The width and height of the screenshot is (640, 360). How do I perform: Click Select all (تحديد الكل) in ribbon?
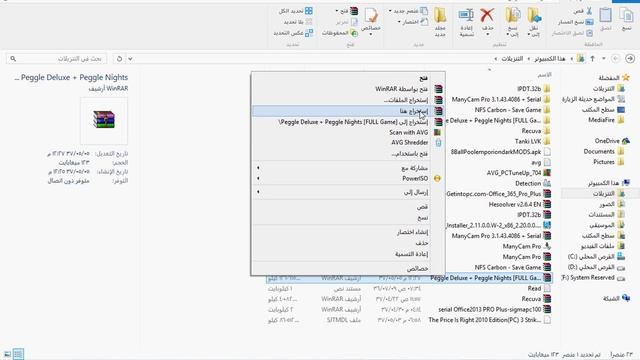tap(296, 11)
